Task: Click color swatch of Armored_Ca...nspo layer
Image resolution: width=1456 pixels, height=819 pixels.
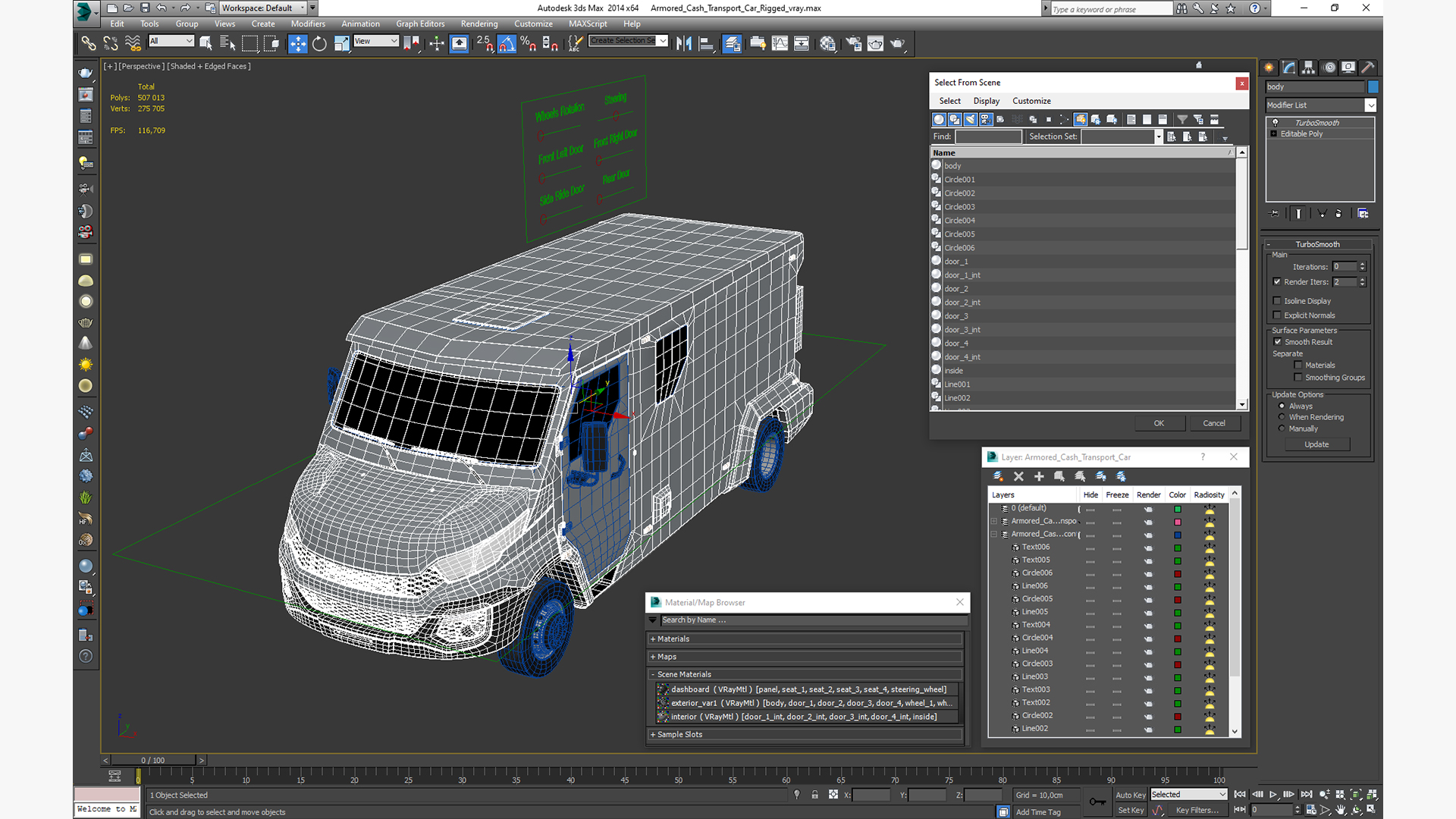Action: point(1178,522)
